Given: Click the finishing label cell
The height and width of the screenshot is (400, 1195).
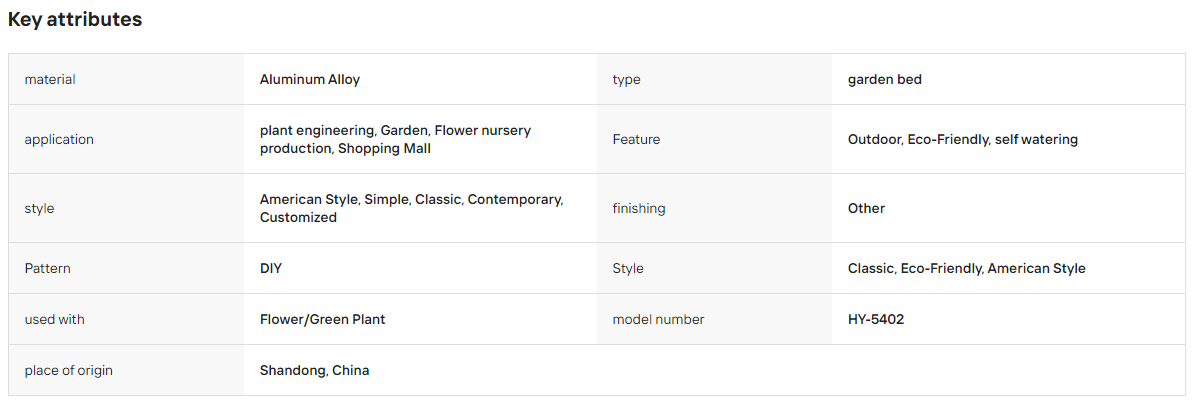Looking at the screenshot, I should [714, 208].
